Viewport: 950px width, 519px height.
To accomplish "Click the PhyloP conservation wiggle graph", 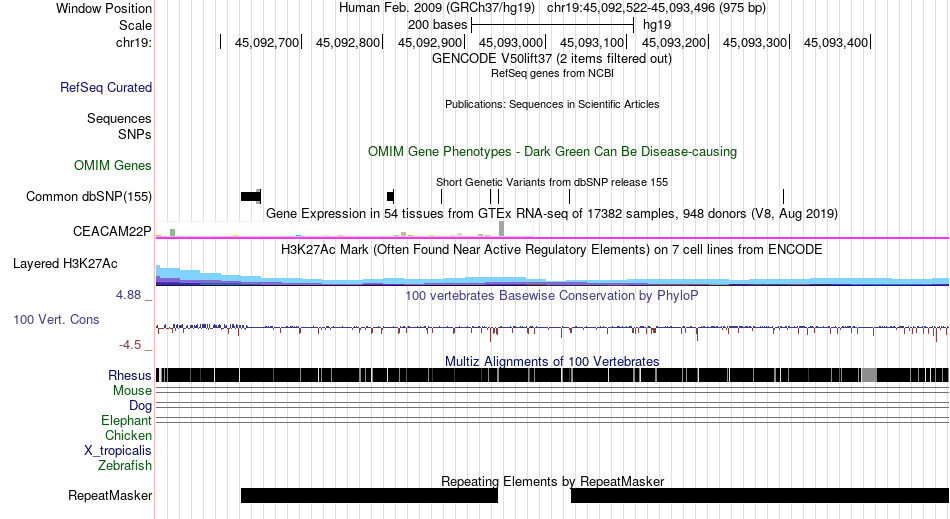I will [x=552, y=331].
